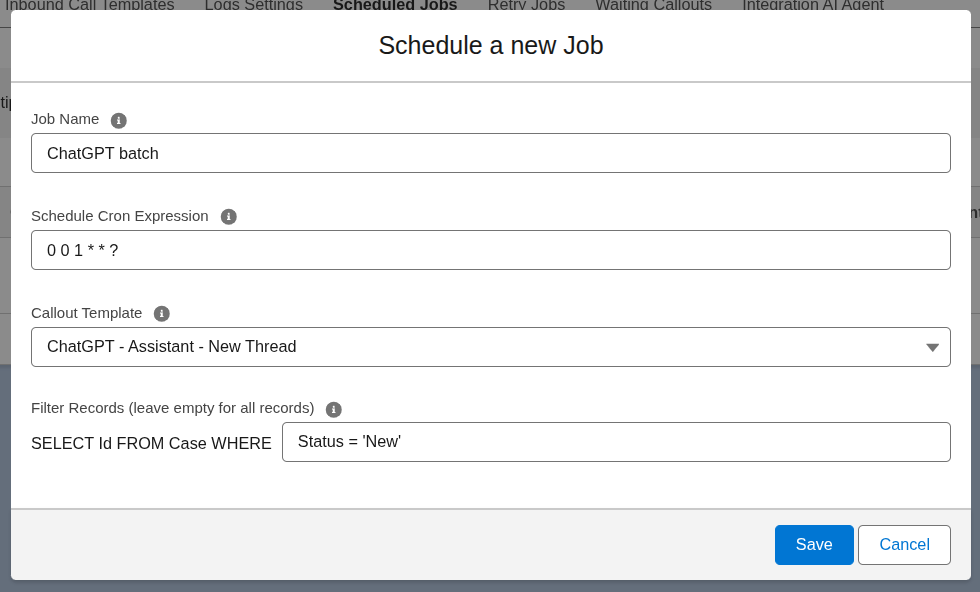Click the Job Name field label
980x592 pixels.
click(x=65, y=119)
